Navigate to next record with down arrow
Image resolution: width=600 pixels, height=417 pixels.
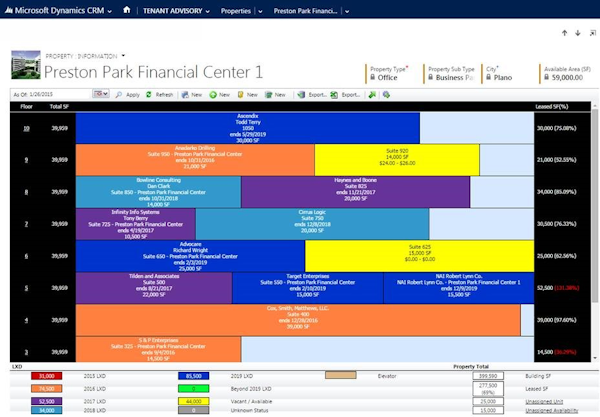578,33
